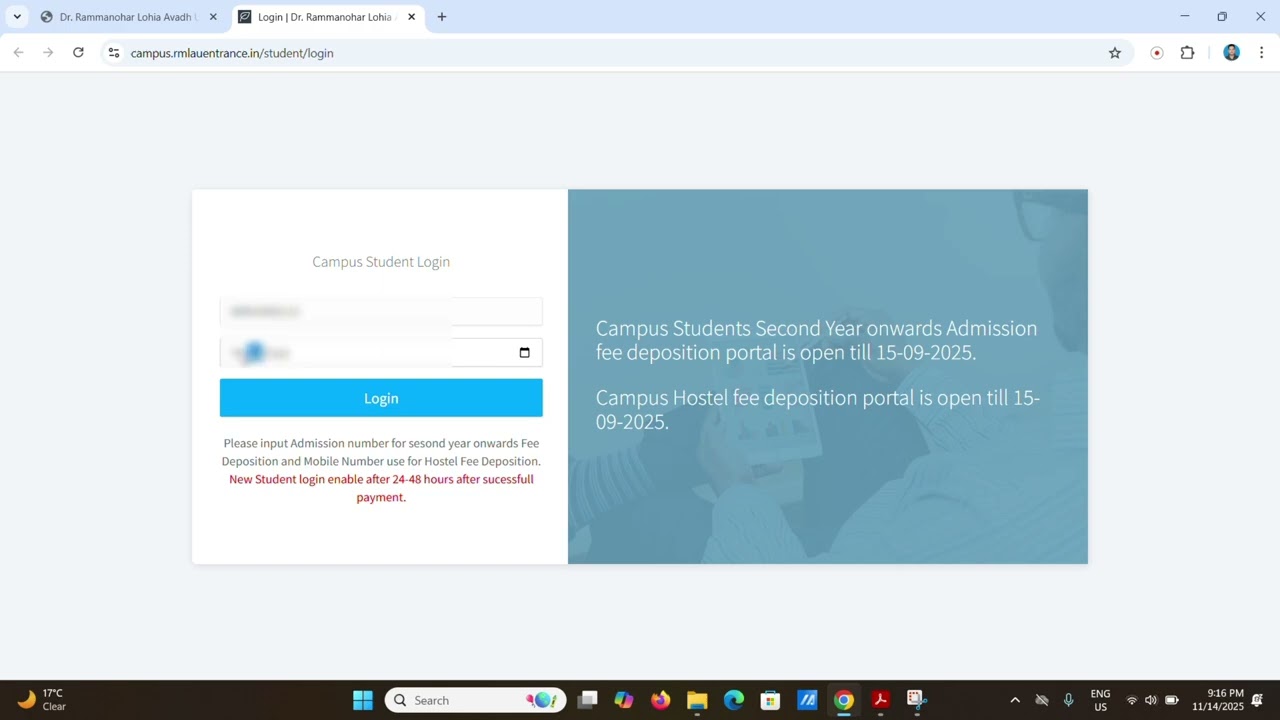Click the red record extension icon
The height and width of the screenshot is (720, 1280).
coord(1157,53)
